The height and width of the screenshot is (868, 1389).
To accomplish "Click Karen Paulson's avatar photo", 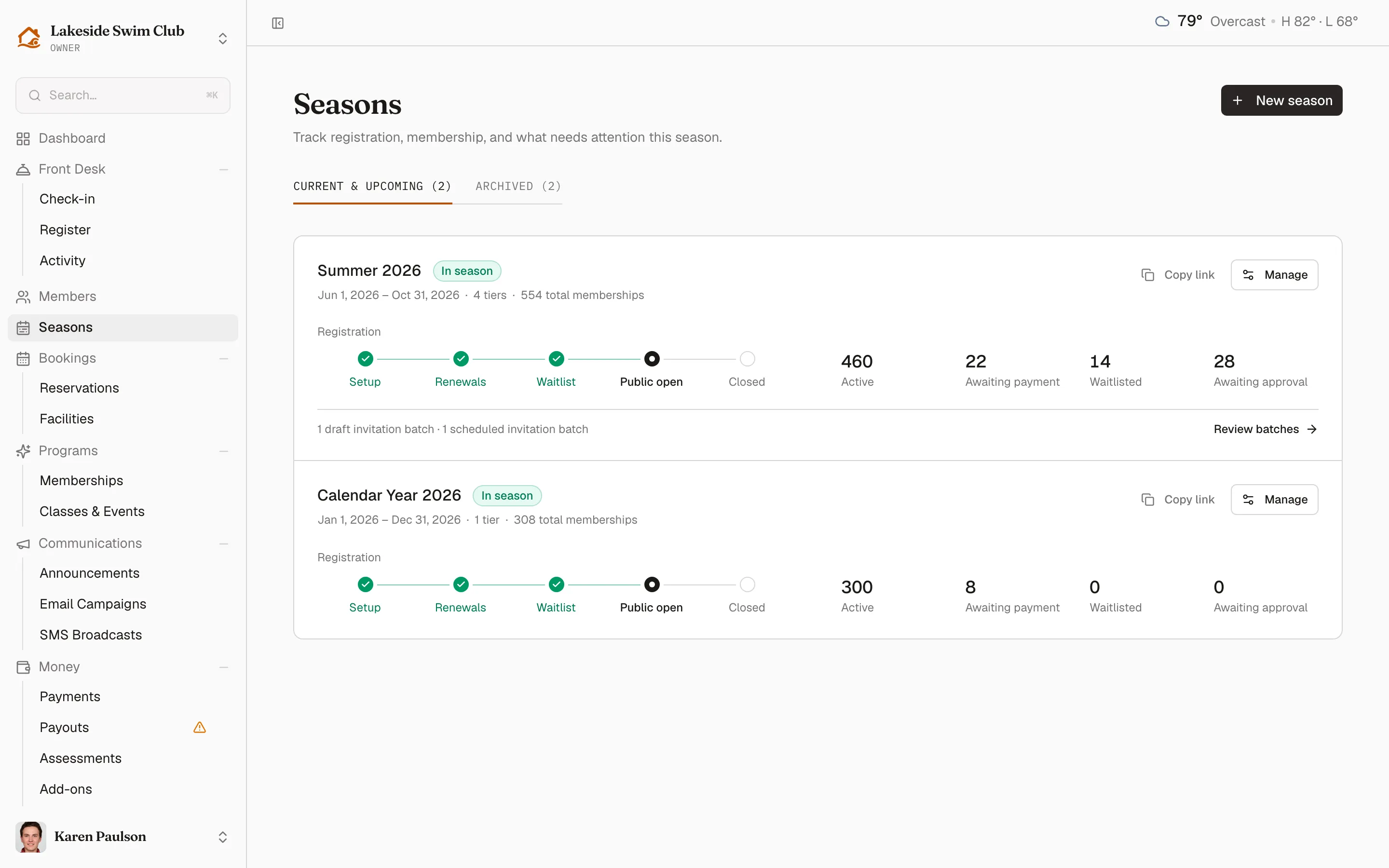I will tap(31, 837).
